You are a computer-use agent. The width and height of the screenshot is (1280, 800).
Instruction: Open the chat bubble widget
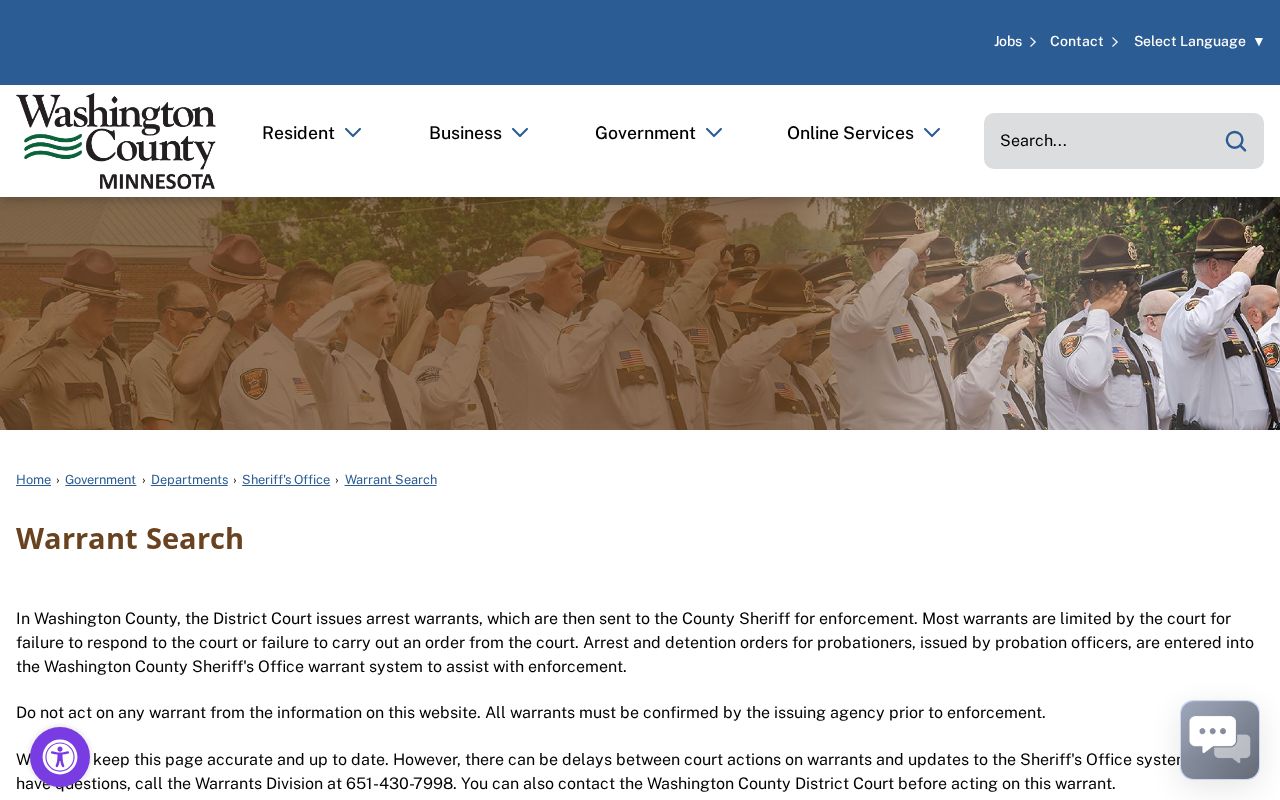click(x=1220, y=740)
